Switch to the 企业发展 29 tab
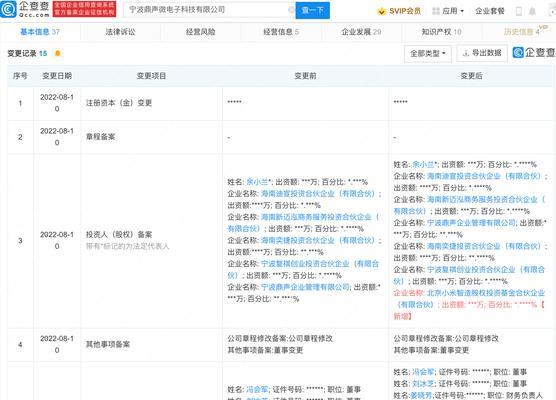The height and width of the screenshot is (400, 556). point(361,32)
